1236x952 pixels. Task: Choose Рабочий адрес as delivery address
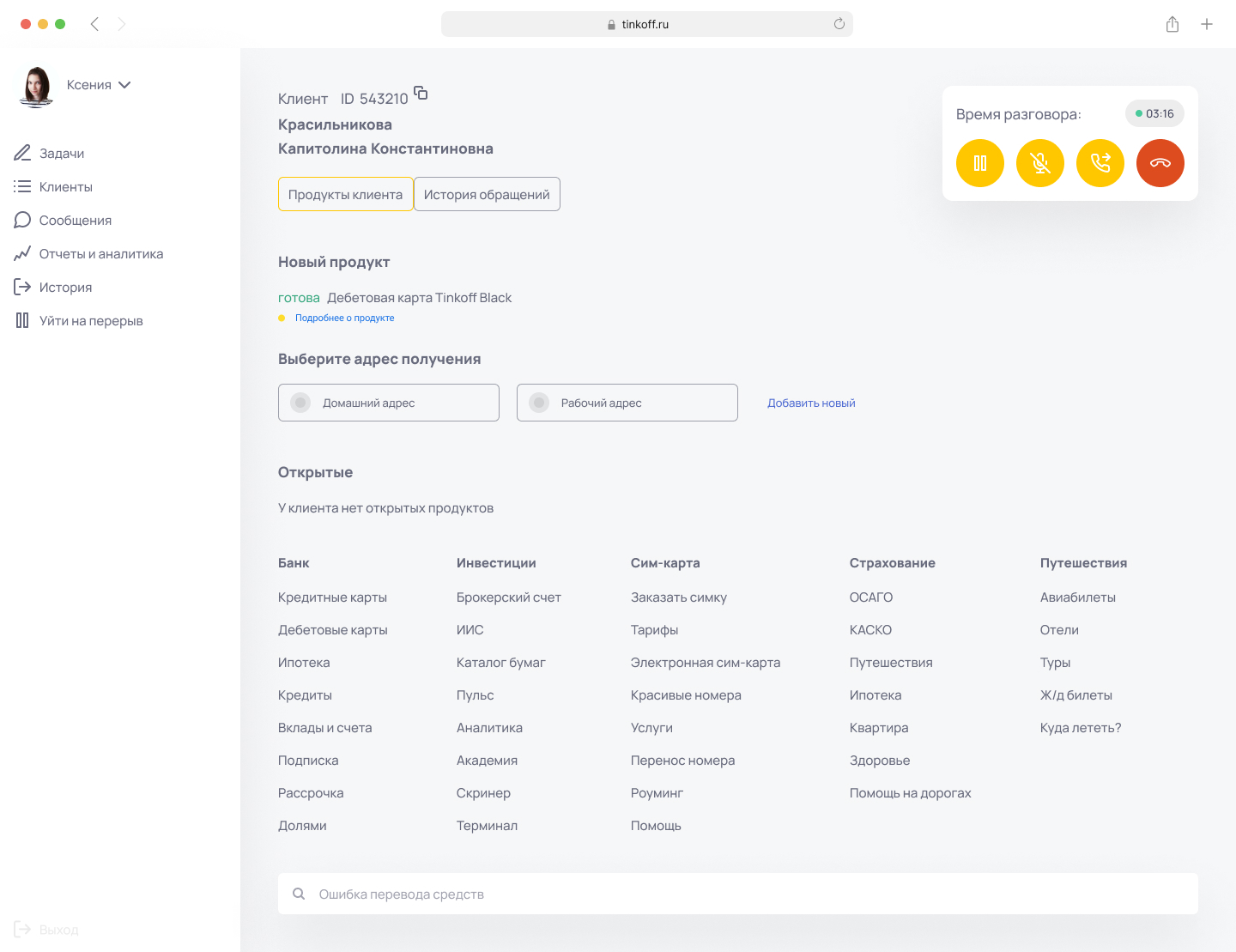coord(539,403)
